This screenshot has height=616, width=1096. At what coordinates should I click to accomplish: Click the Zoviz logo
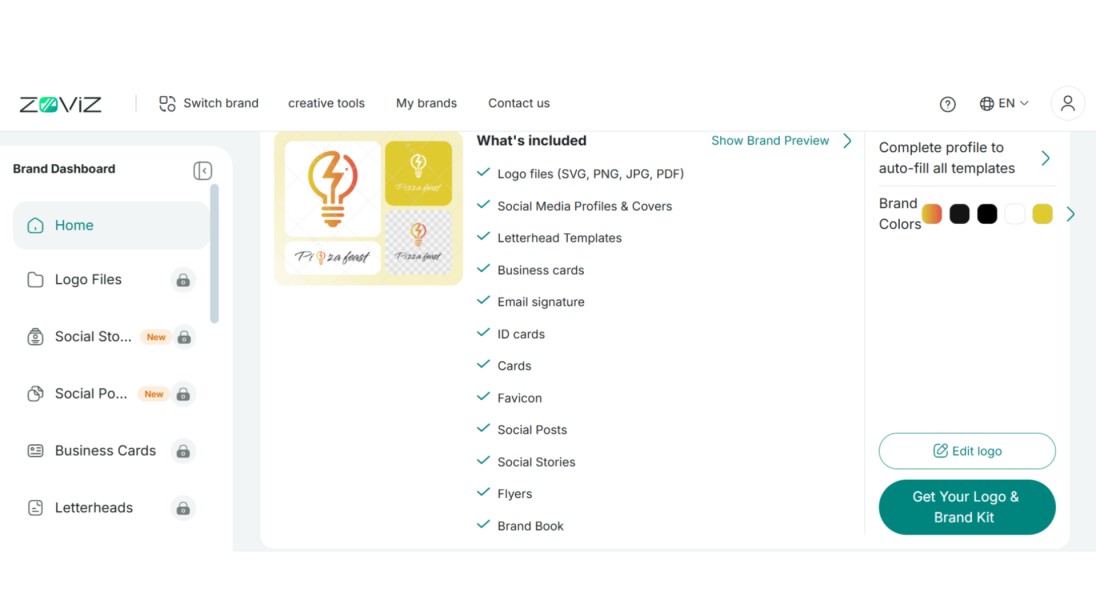click(60, 104)
